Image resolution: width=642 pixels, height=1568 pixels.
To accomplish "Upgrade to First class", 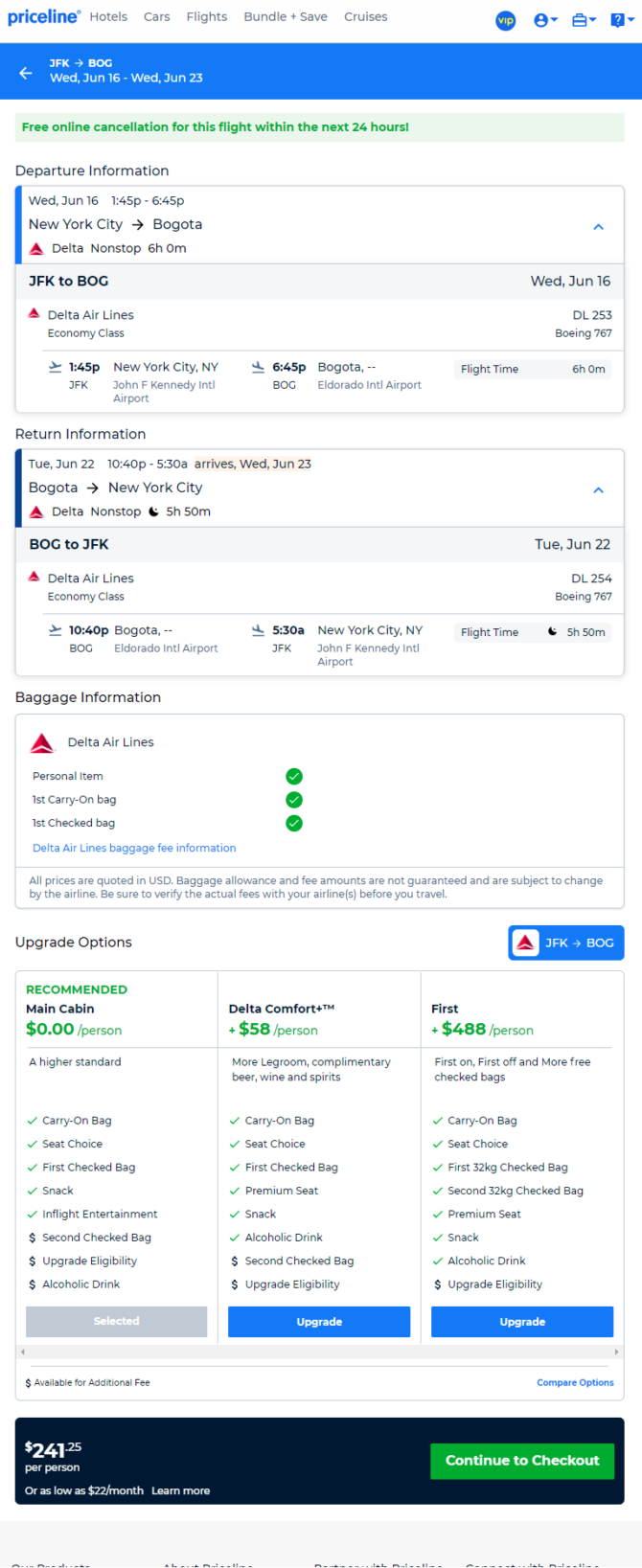I will [x=522, y=1322].
